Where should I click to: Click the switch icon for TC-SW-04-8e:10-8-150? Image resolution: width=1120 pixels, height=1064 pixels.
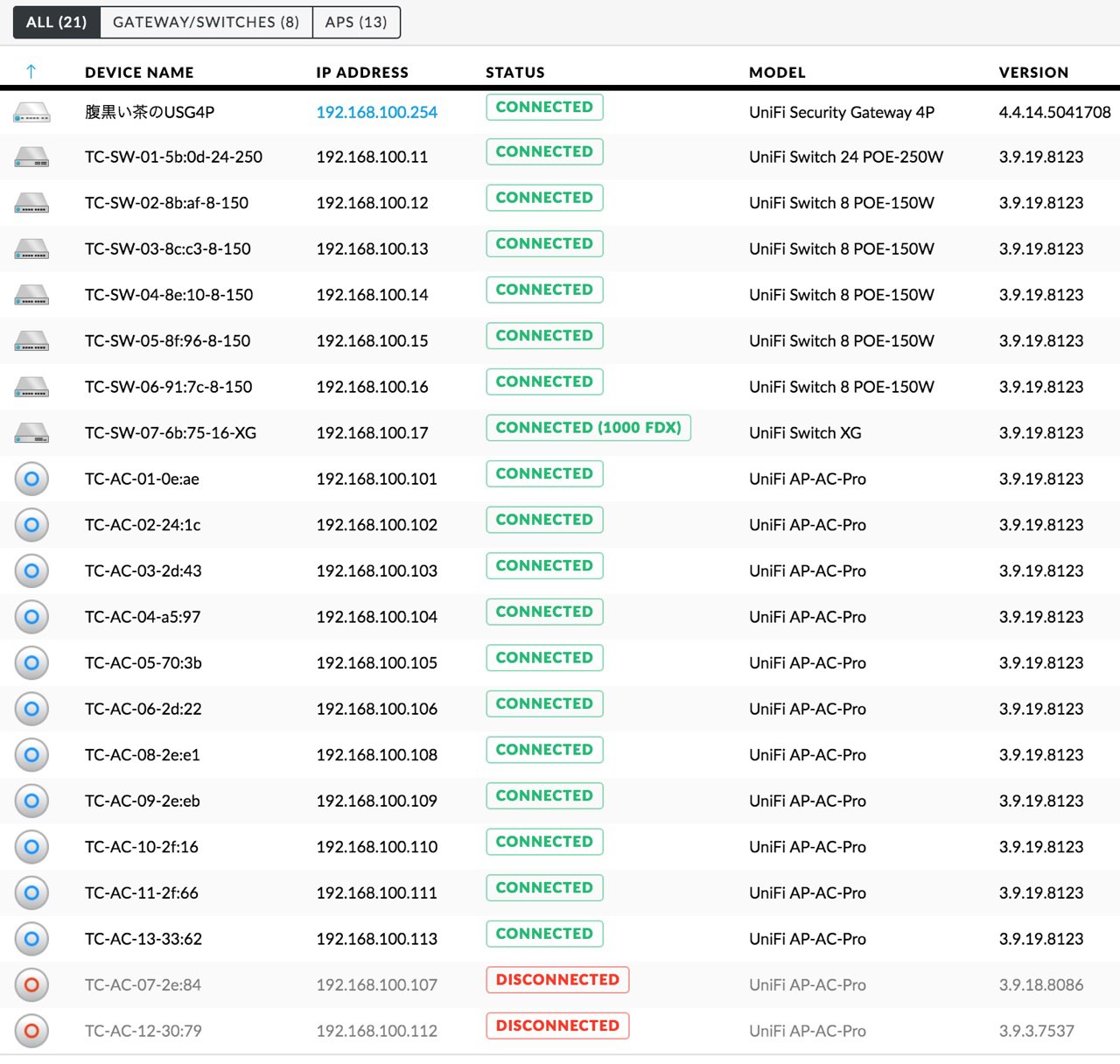[x=31, y=296]
